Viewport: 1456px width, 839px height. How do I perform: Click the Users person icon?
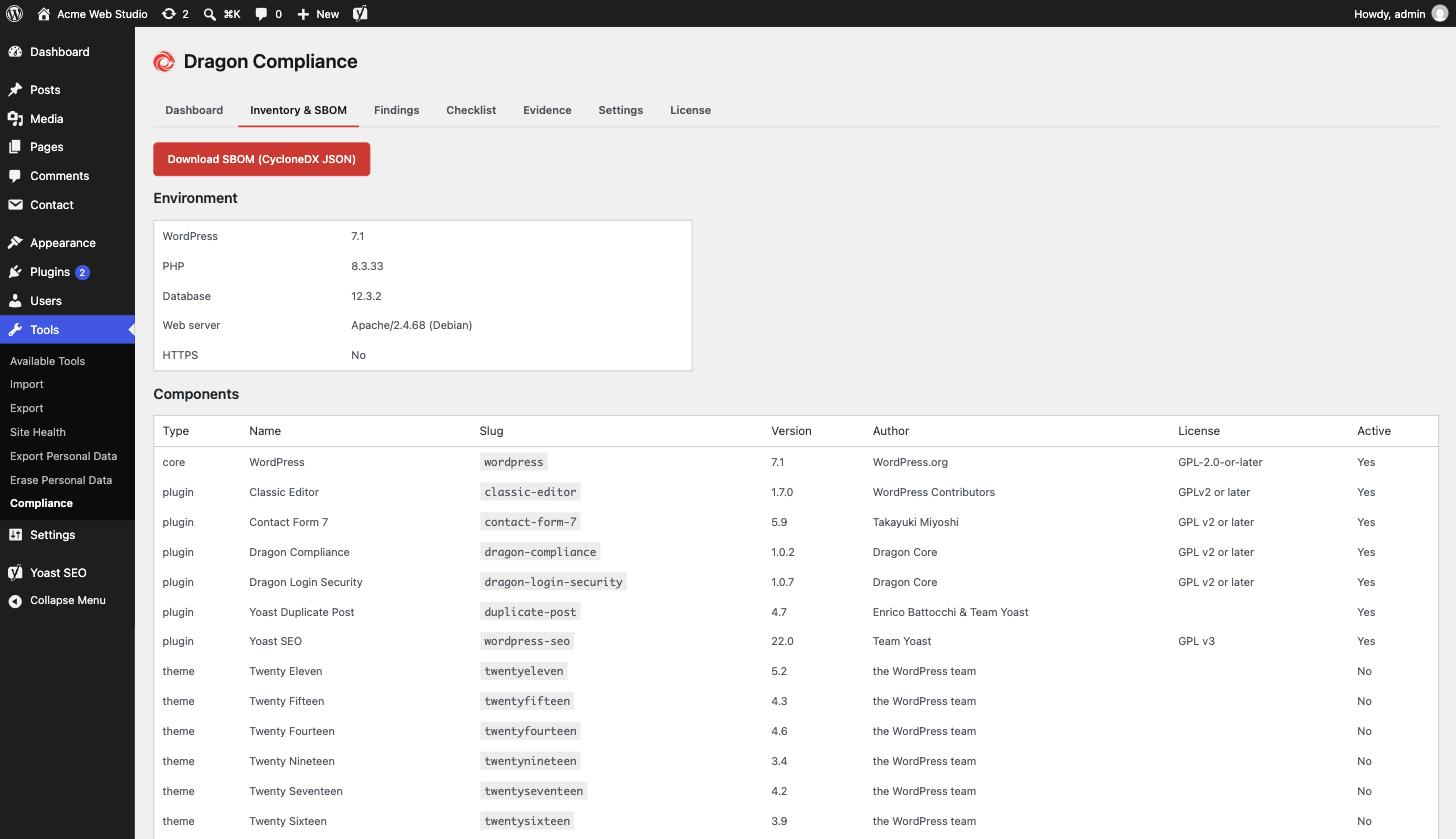point(15,301)
